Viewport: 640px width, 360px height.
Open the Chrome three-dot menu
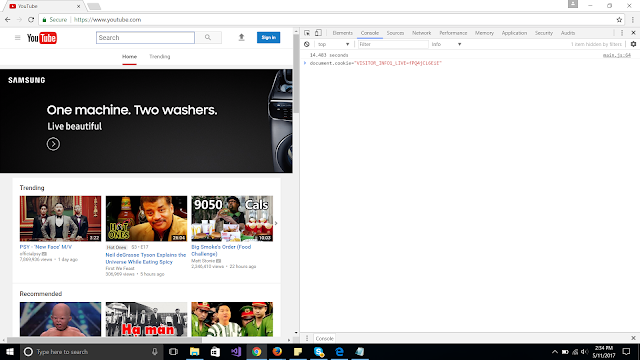633,20
